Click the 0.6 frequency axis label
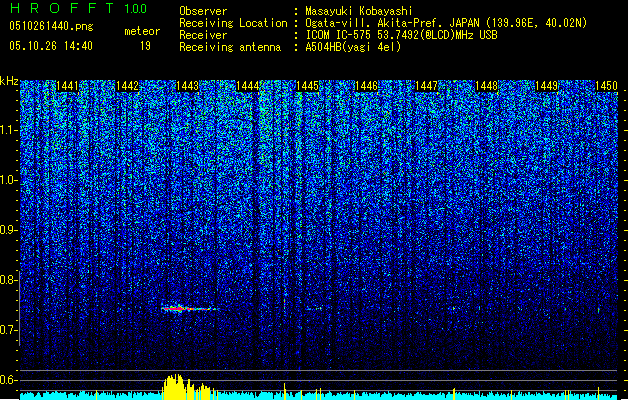The width and height of the screenshot is (629, 400). click(x=9, y=380)
